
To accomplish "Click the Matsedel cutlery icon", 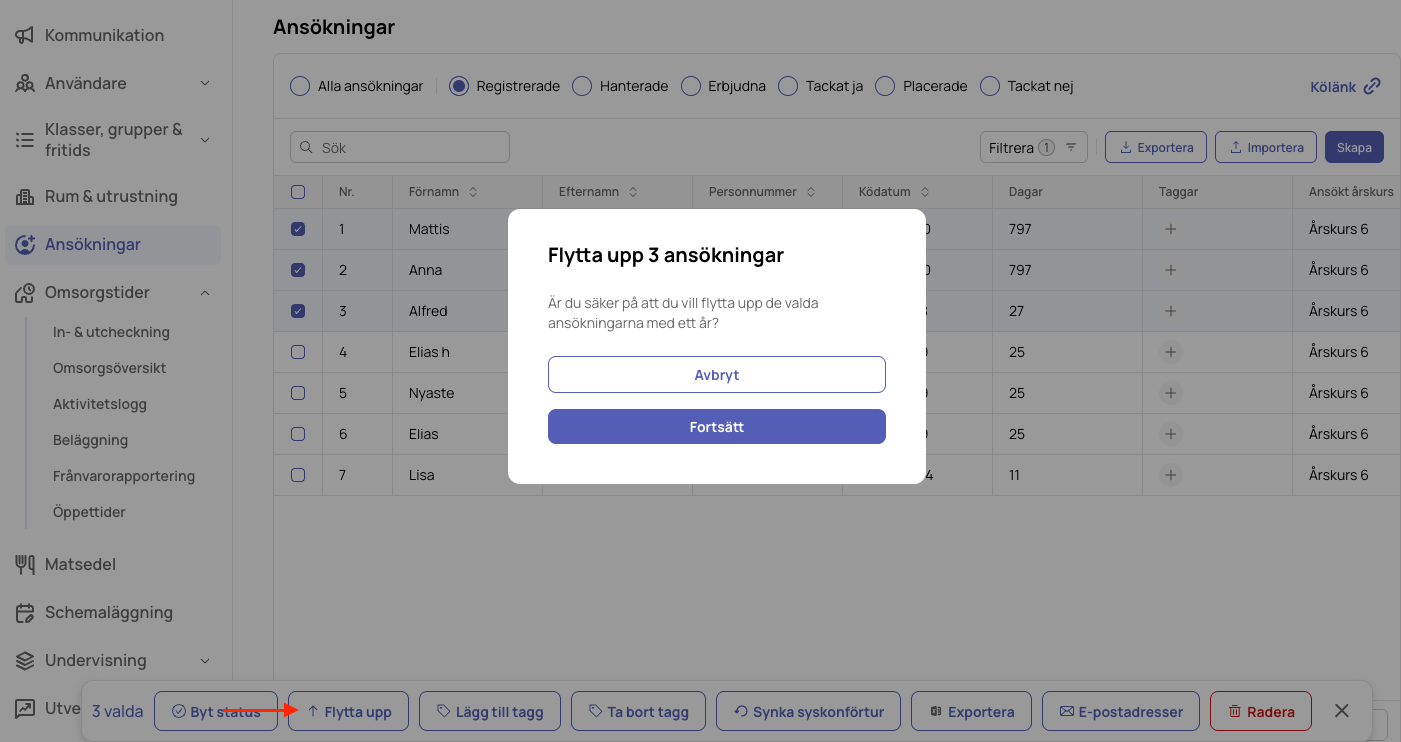I will tap(25, 564).
